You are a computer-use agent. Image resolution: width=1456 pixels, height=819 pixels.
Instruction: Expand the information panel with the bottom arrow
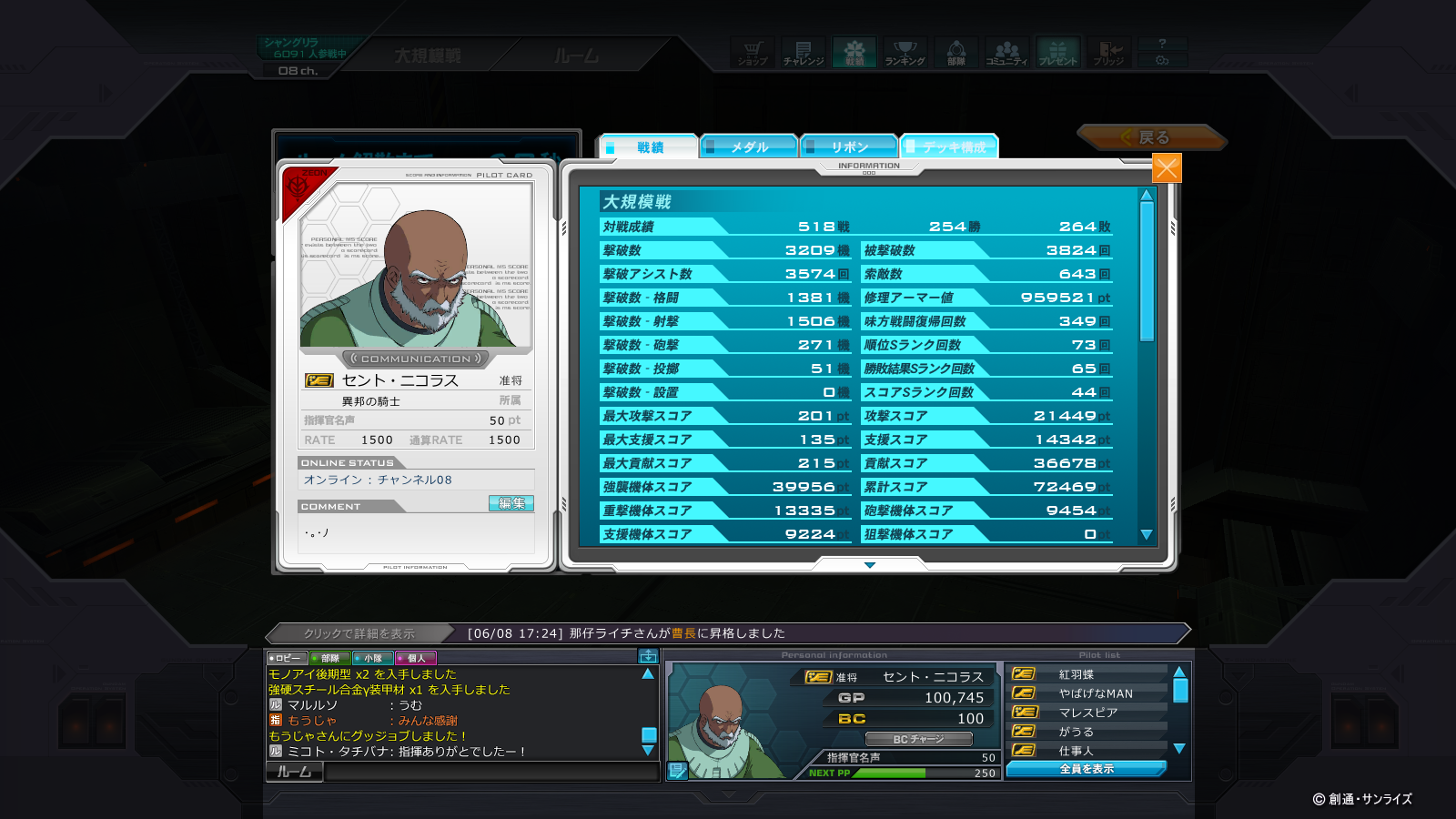click(x=870, y=565)
